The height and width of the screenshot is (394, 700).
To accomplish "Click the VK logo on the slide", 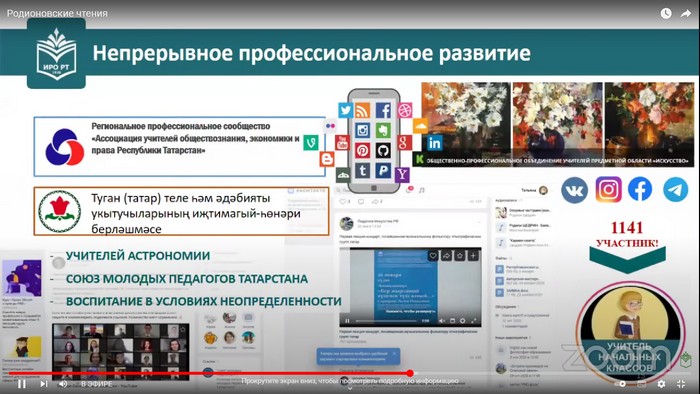I will 574,190.
